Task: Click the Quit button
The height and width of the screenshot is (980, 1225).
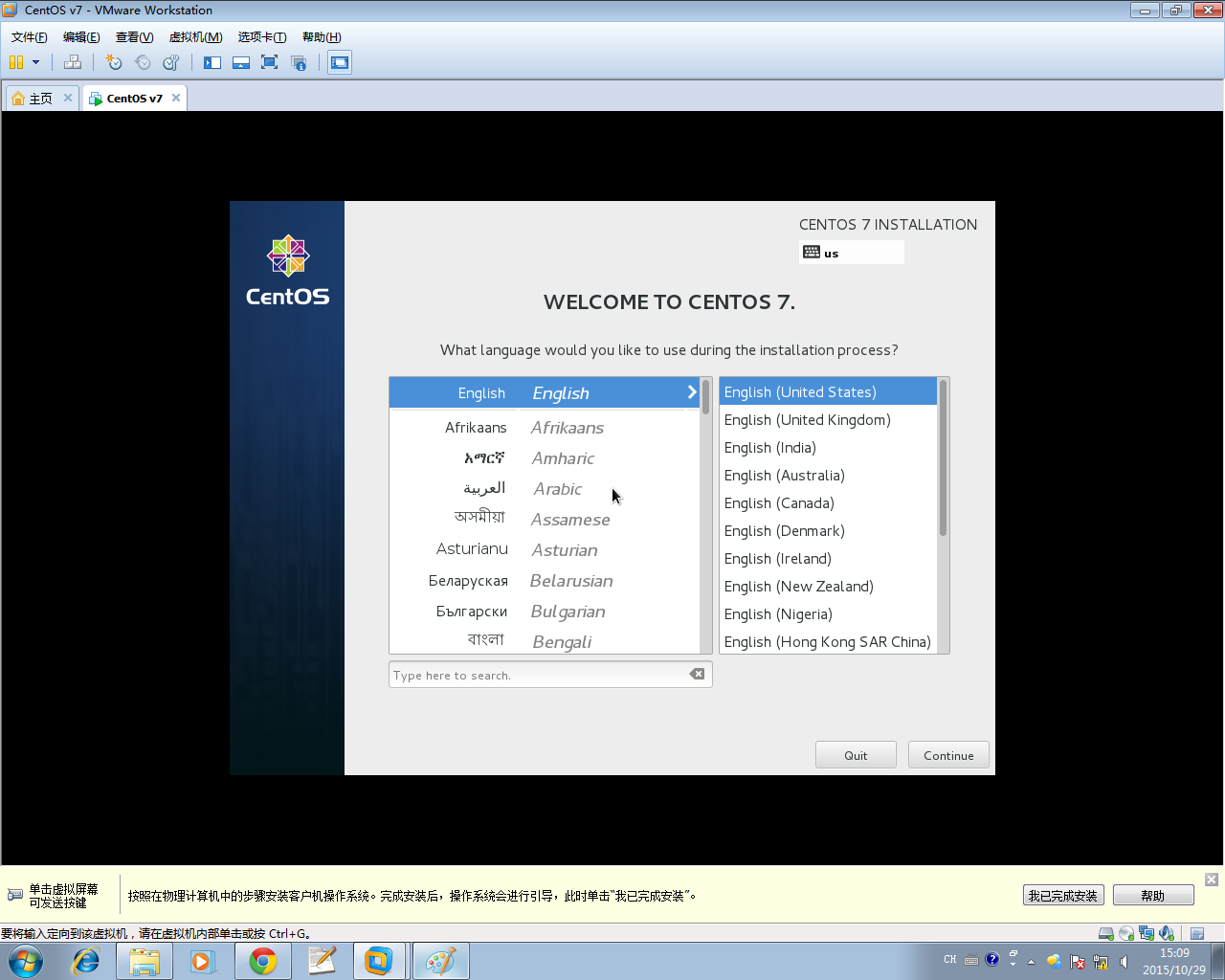Action: pos(856,755)
